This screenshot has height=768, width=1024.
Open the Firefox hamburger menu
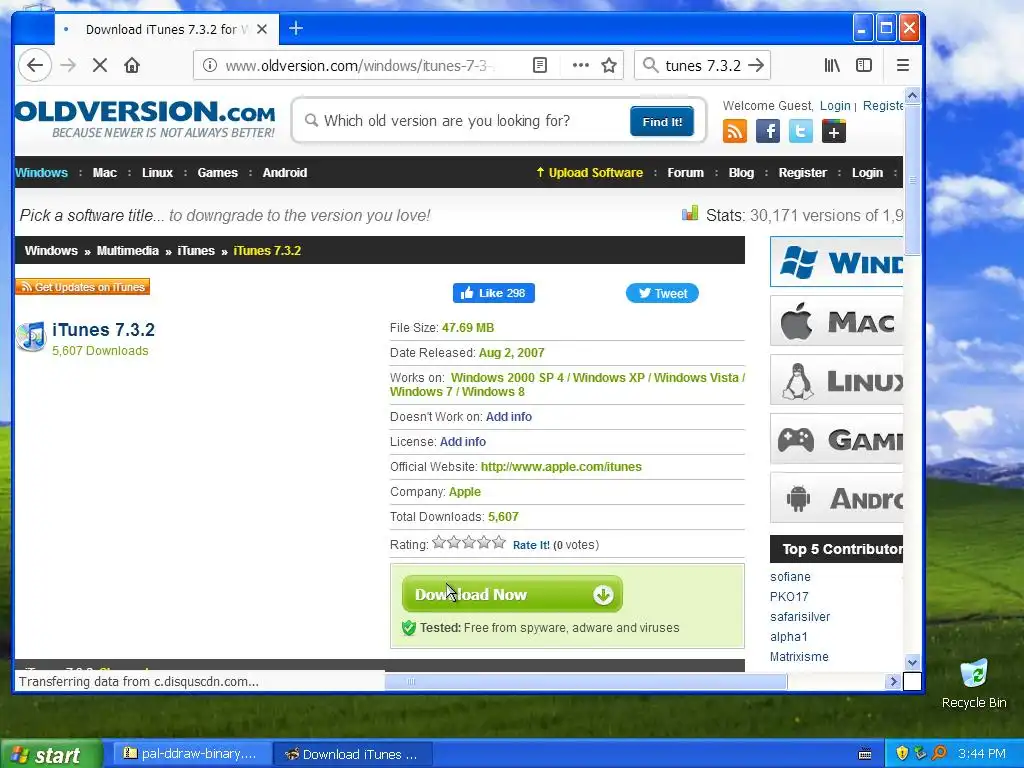[903, 65]
